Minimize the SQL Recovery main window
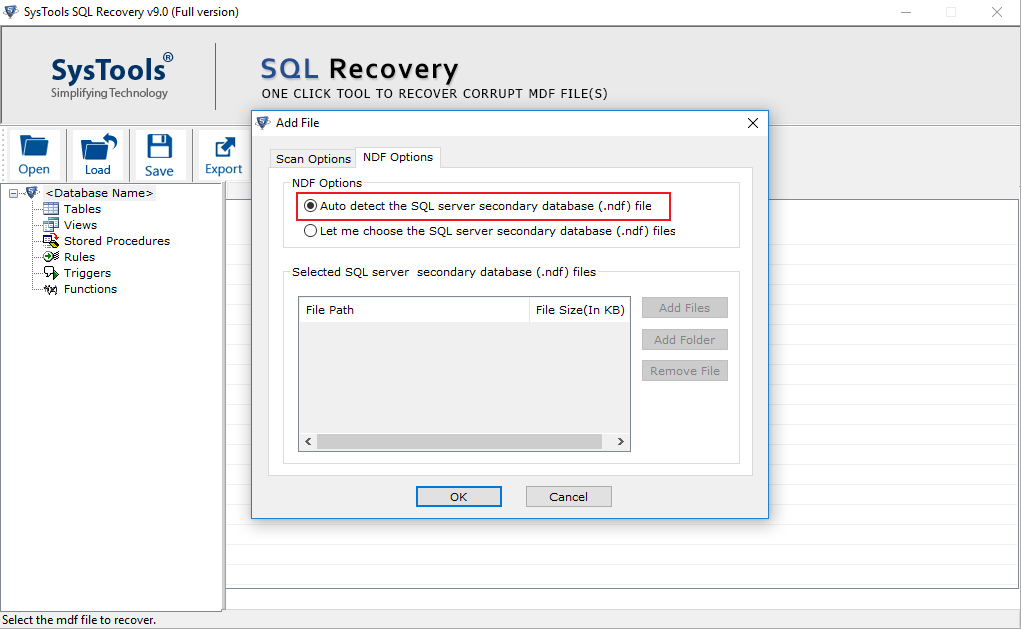The width and height of the screenshot is (1021, 629). click(906, 12)
